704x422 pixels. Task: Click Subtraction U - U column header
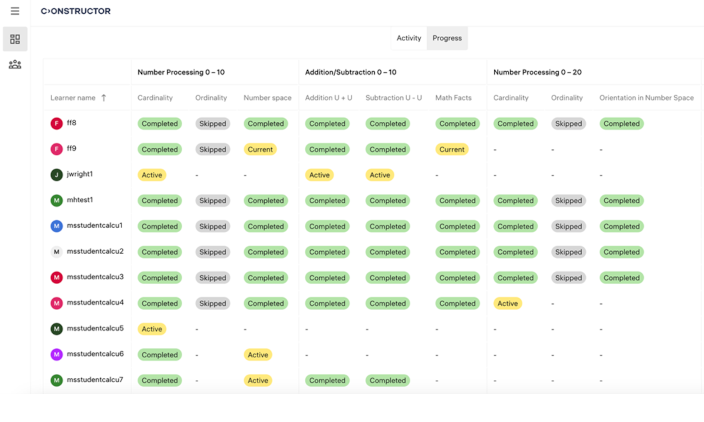(x=393, y=98)
